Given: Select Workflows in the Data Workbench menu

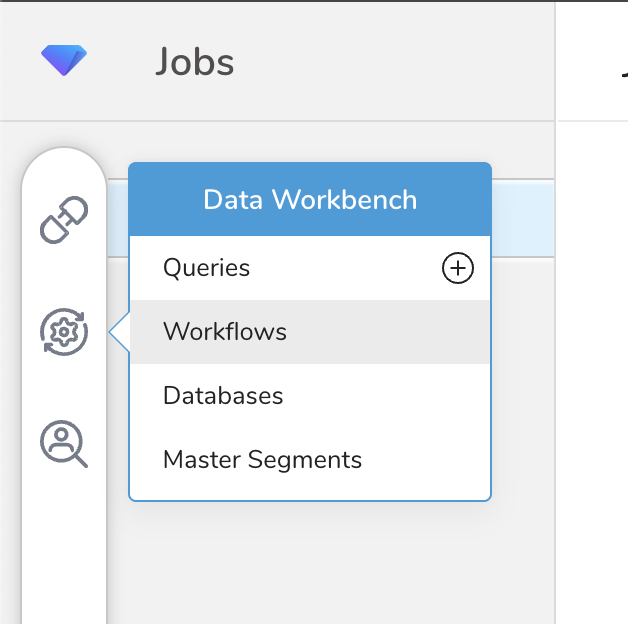Looking at the screenshot, I should [225, 332].
